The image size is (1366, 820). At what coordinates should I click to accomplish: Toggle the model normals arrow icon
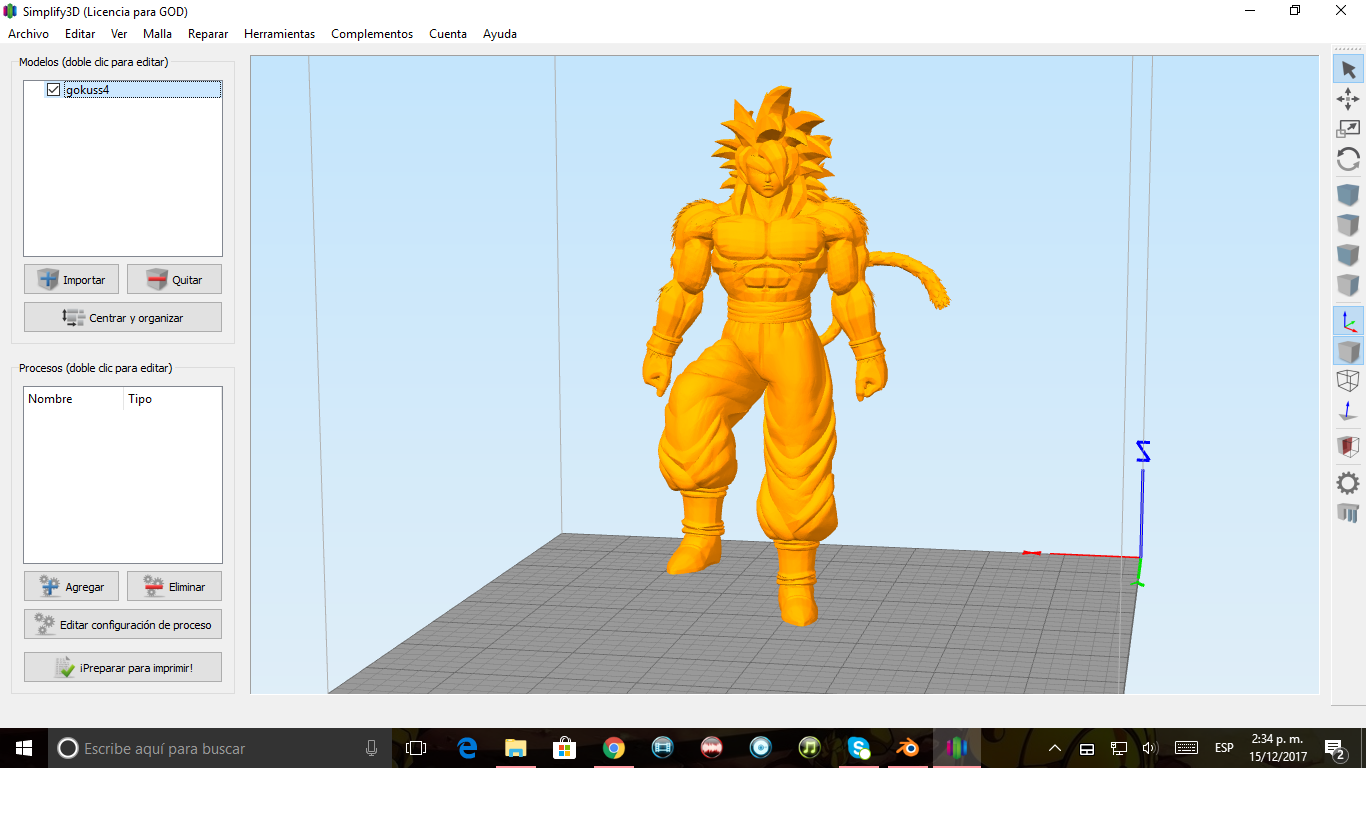pos(1348,411)
